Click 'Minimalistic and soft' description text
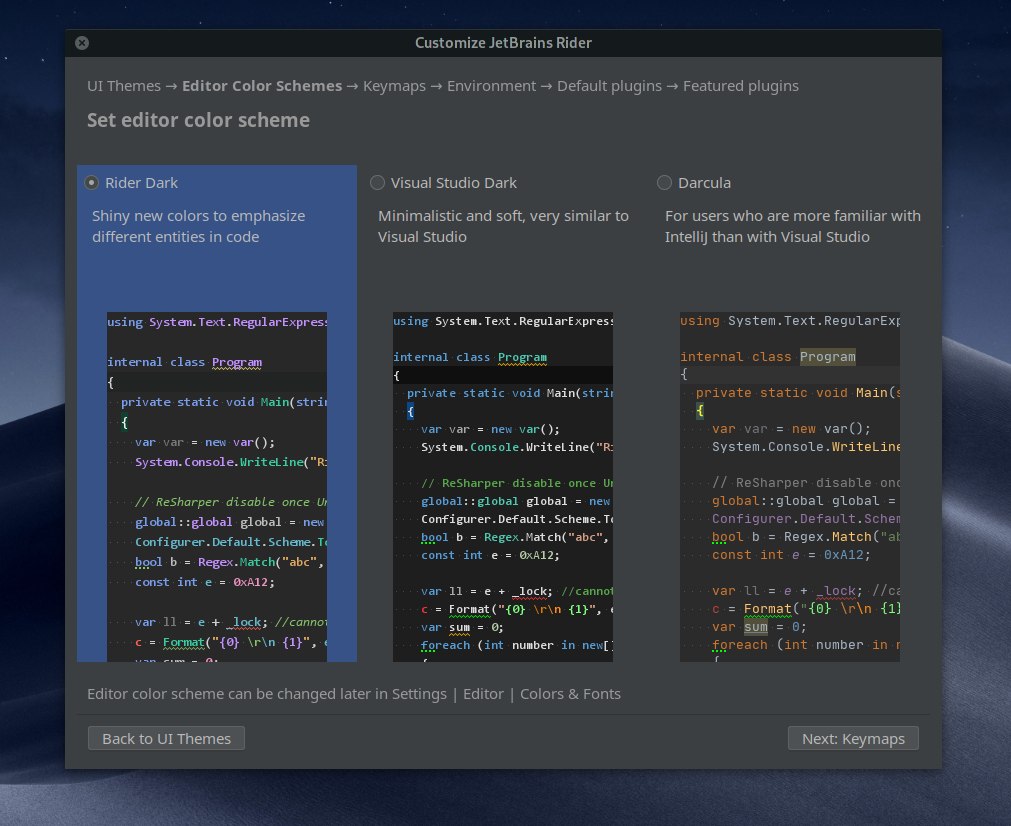This screenshot has width=1011, height=826. pyautogui.click(x=503, y=226)
